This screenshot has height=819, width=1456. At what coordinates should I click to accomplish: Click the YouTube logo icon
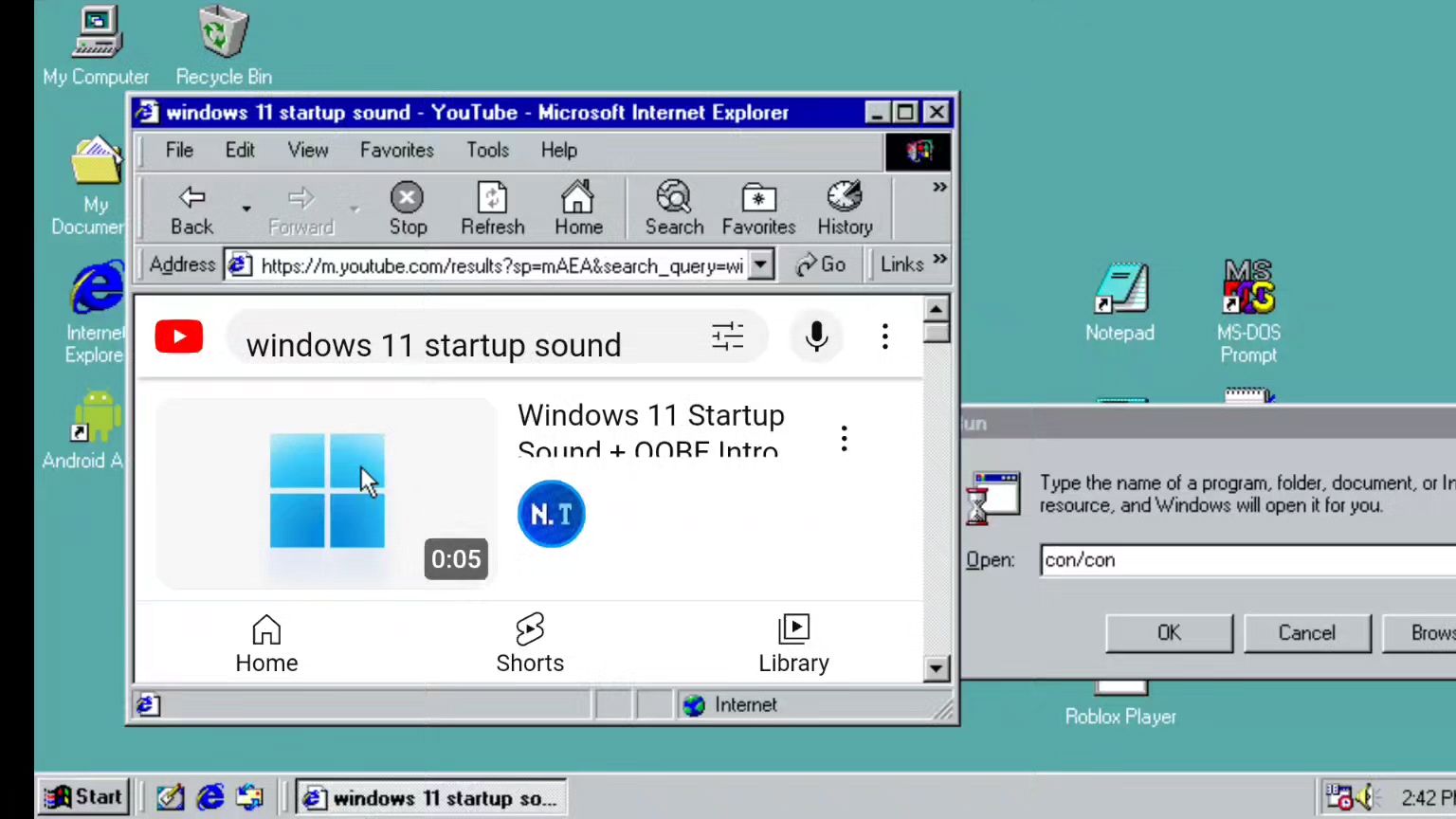click(179, 337)
